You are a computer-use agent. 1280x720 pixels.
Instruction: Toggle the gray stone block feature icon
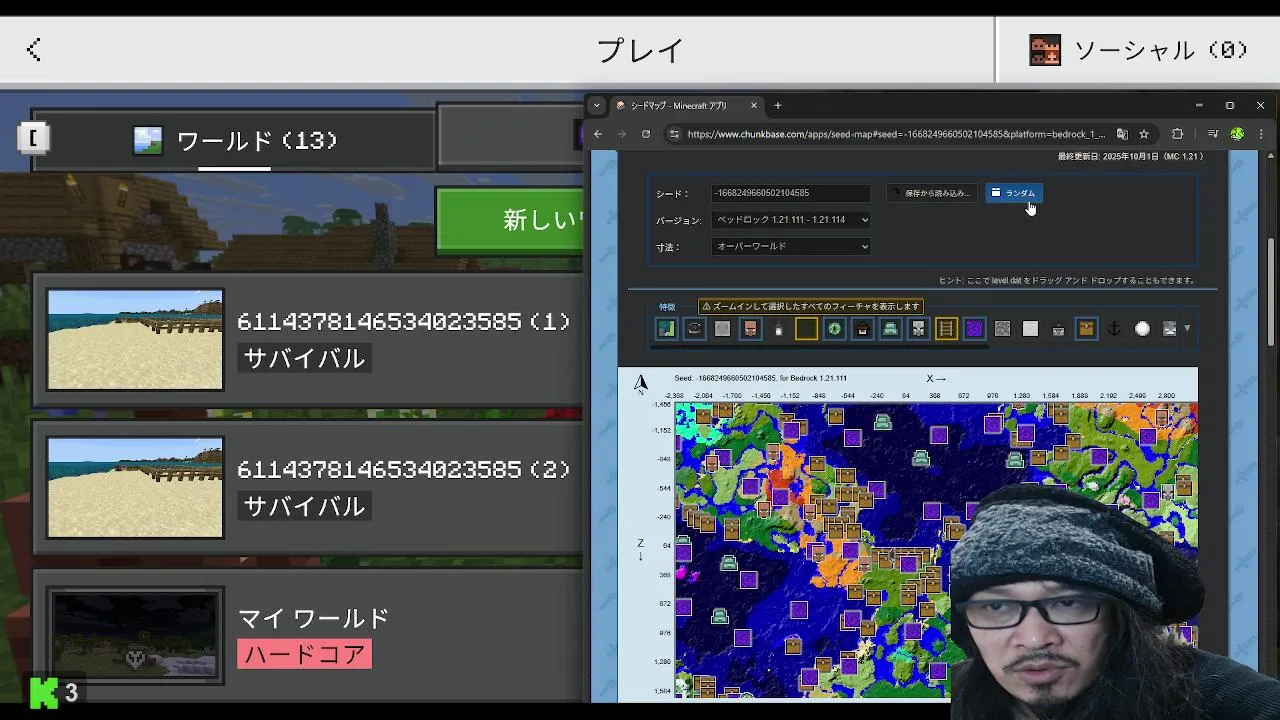722,328
